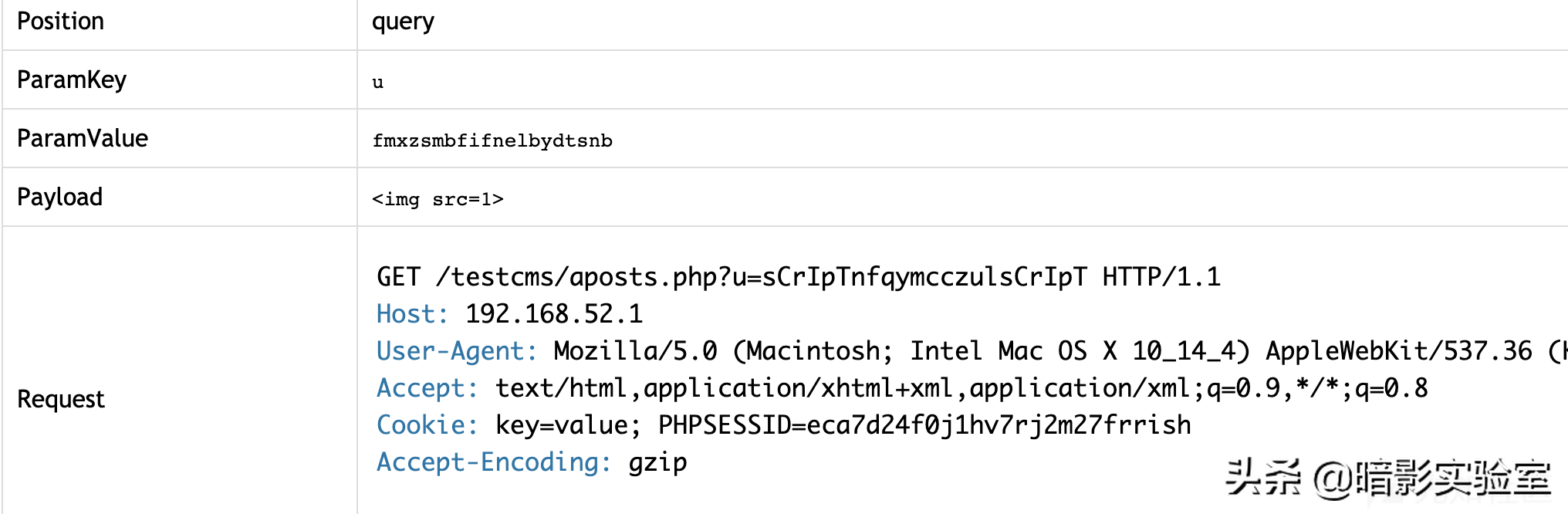
Task: Select the Mozilla/5.0 user agent string
Action: pyautogui.click(x=1060, y=351)
